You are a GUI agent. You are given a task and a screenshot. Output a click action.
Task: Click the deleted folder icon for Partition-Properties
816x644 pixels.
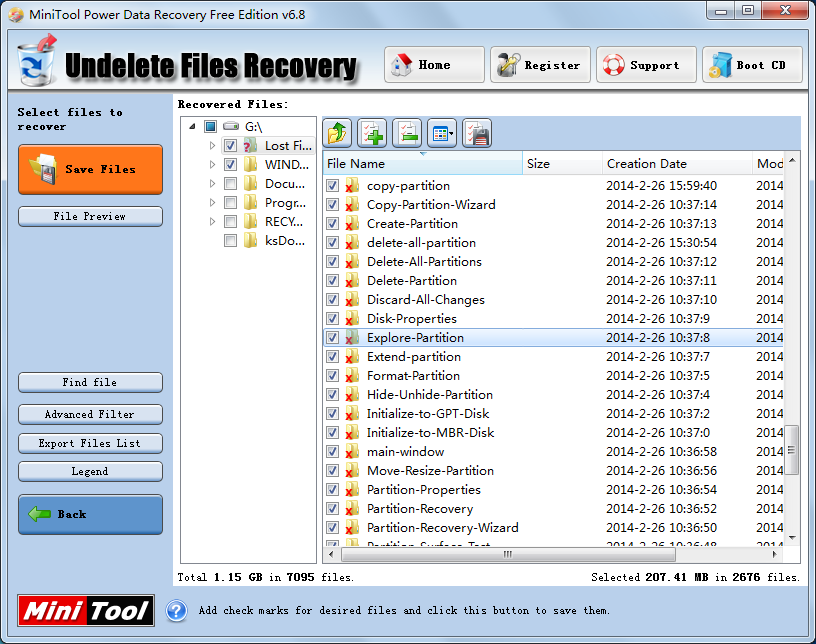352,490
